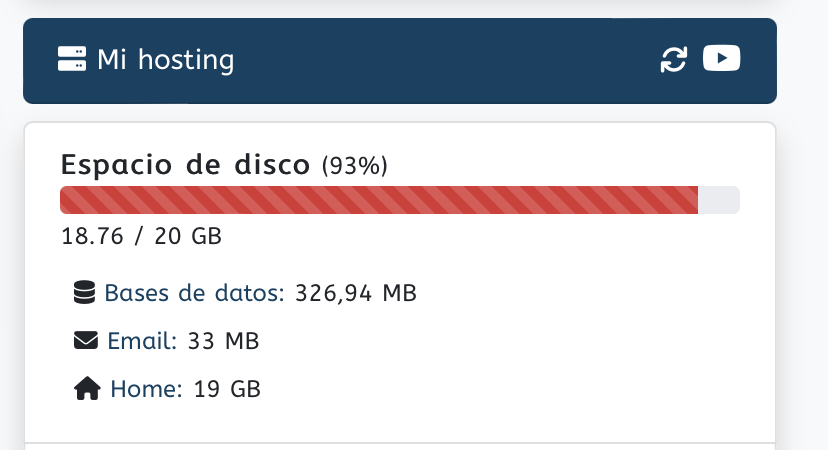Open the Email usage link
This screenshot has height=450, width=828.
tap(142, 341)
